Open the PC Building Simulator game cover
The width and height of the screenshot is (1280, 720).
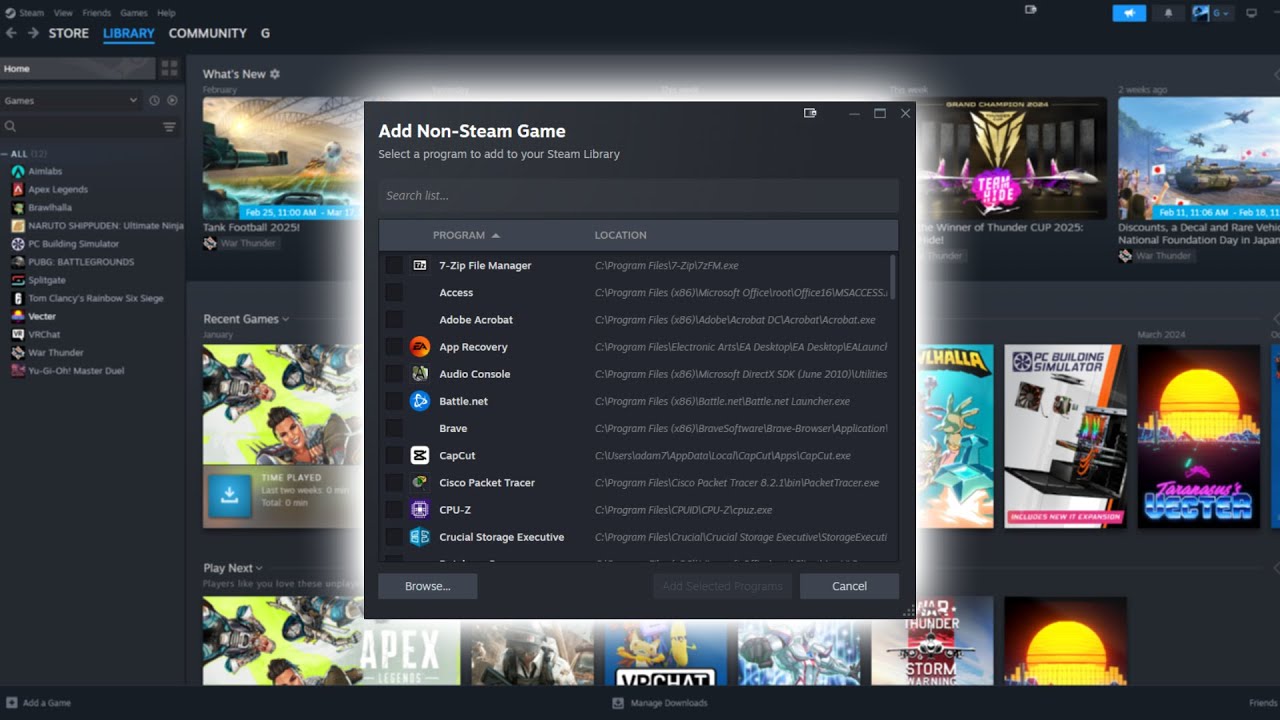(x=1065, y=436)
